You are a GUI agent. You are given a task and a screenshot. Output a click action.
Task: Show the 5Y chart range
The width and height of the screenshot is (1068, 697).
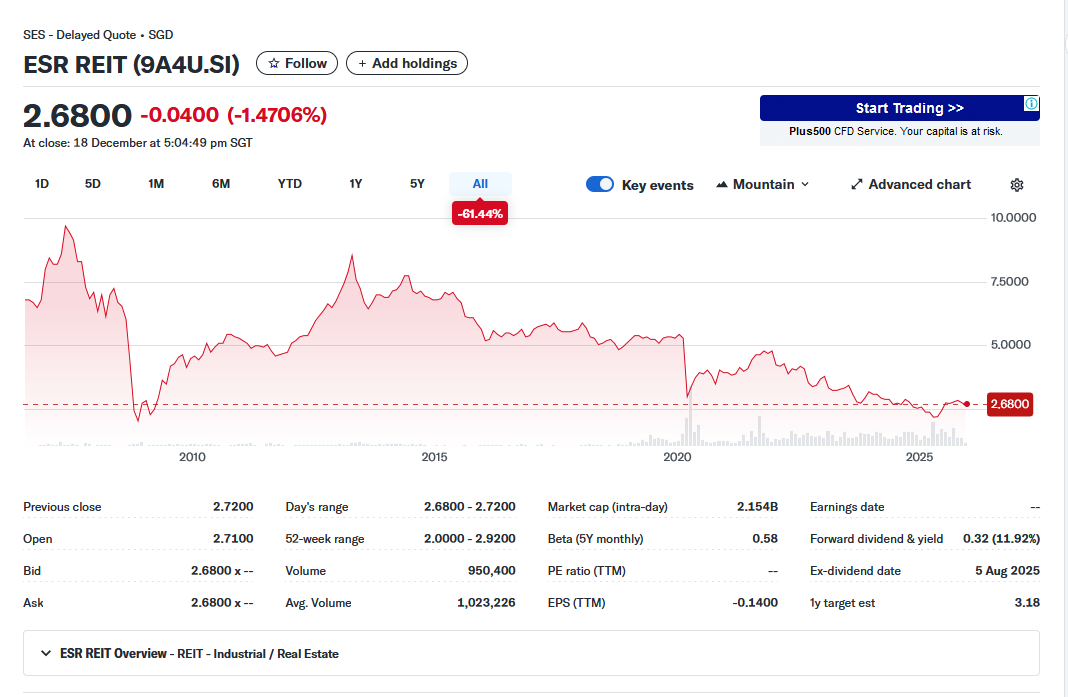pyautogui.click(x=418, y=184)
